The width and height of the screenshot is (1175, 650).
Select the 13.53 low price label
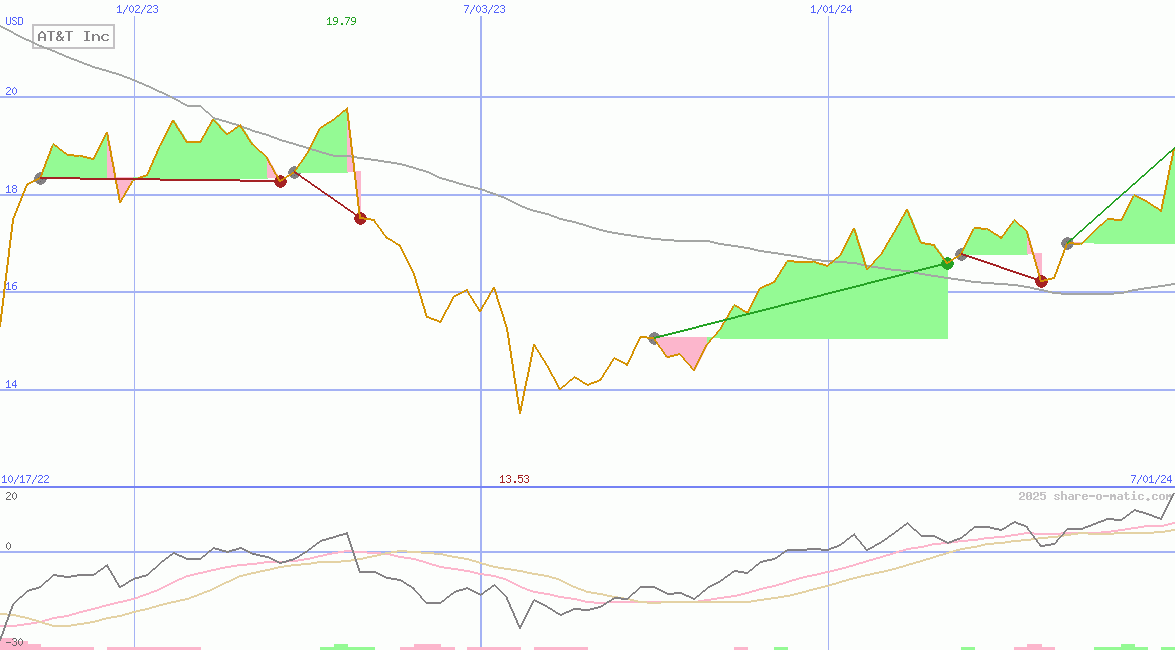[514, 479]
